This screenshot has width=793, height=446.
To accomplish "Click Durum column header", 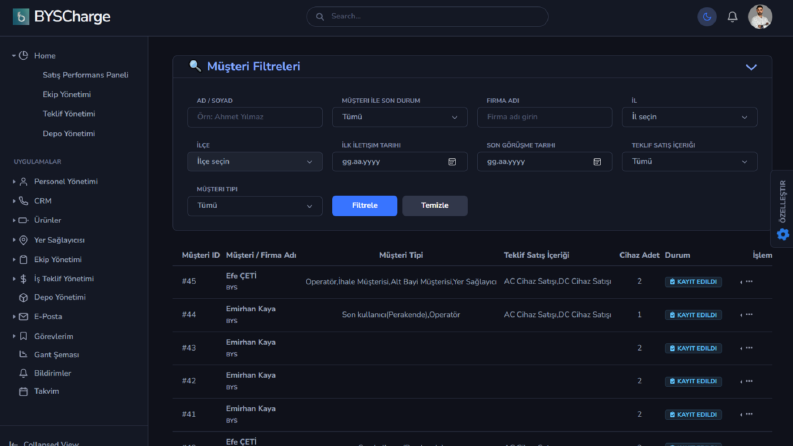I will tap(677, 255).
